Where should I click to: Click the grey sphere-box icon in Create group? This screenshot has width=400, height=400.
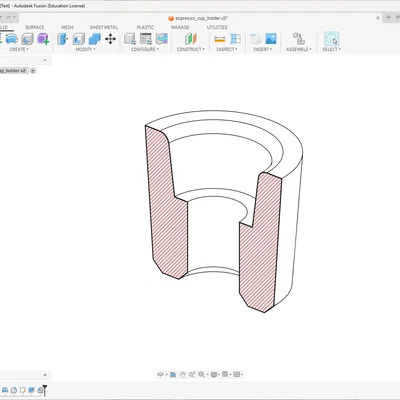click(27, 39)
